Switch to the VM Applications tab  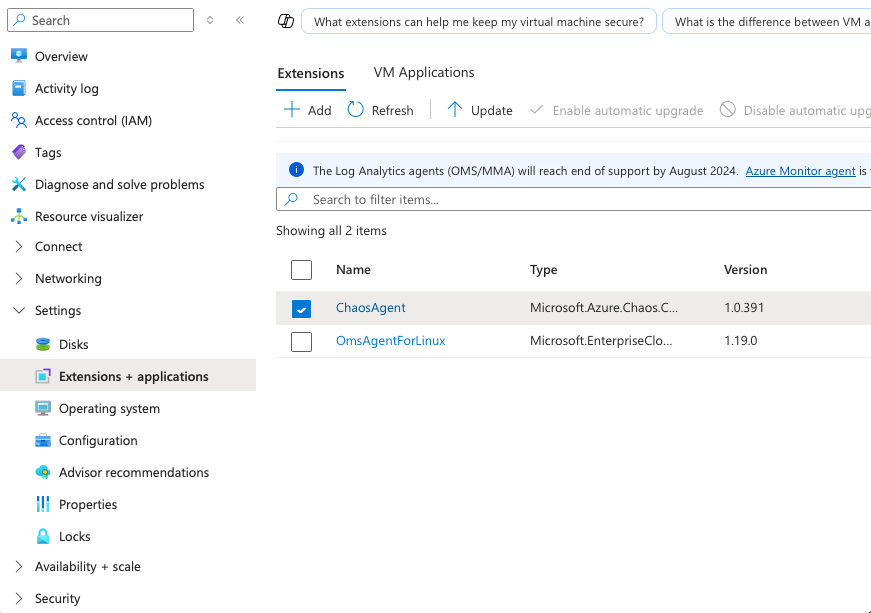pyautogui.click(x=423, y=72)
